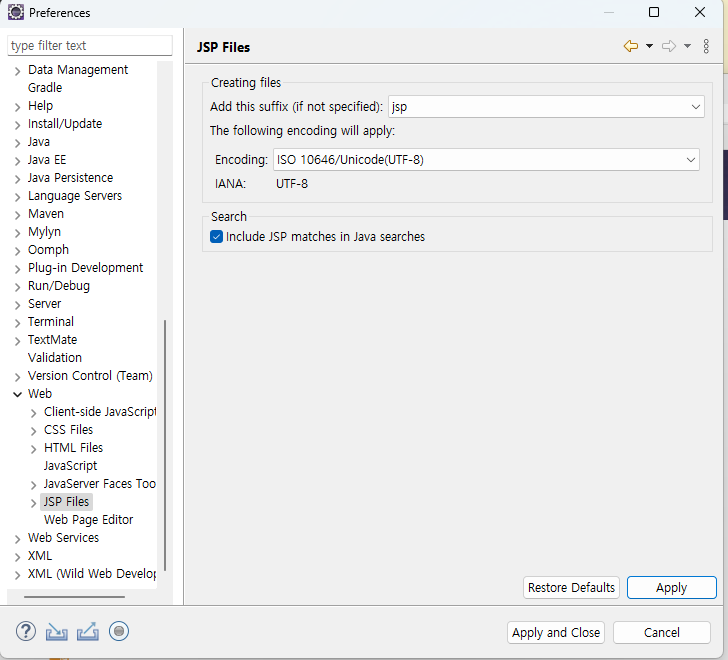Select Gradle in the preferences tree
Image resolution: width=728 pixels, height=660 pixels.
pyautogui.click(x=45, y=88)
